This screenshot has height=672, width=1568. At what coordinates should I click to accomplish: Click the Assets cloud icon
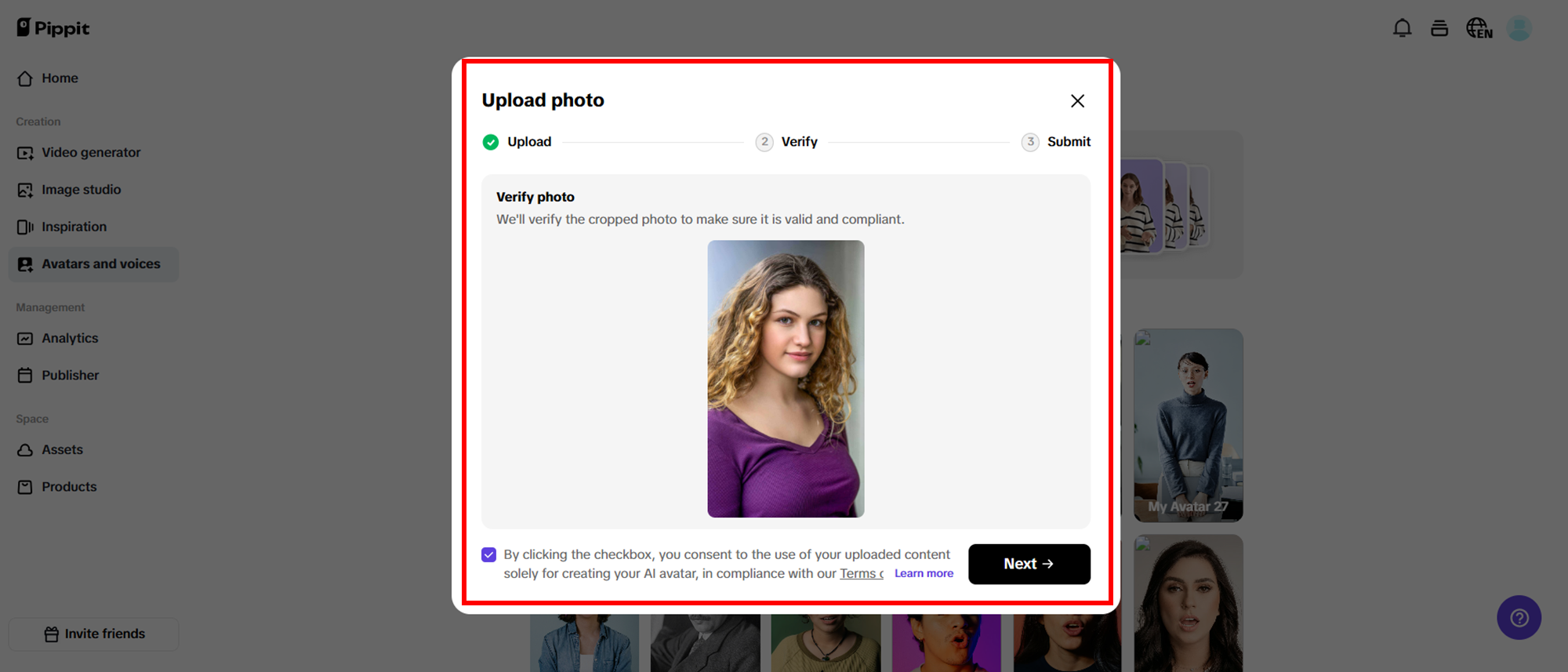(x=25, y=450)
